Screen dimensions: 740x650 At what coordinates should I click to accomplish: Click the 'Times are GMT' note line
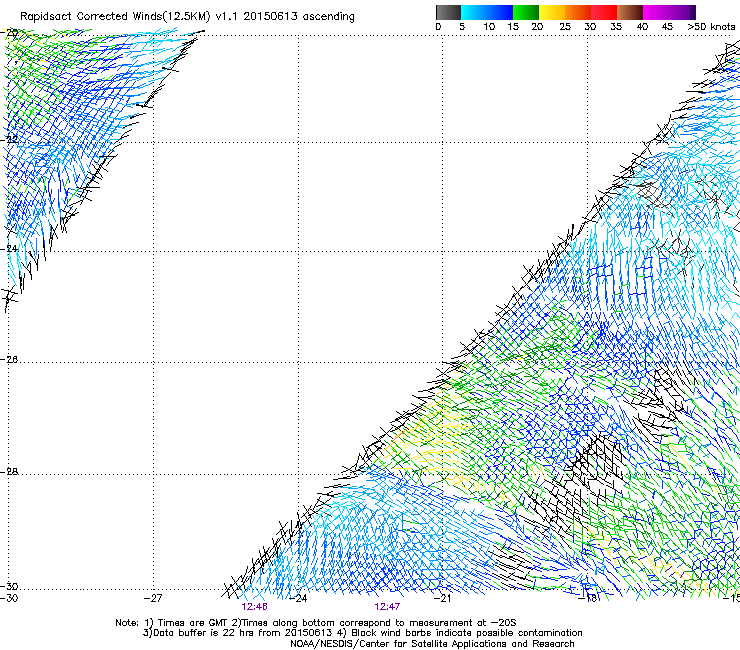pyautogui.click(x=315, y=623)
